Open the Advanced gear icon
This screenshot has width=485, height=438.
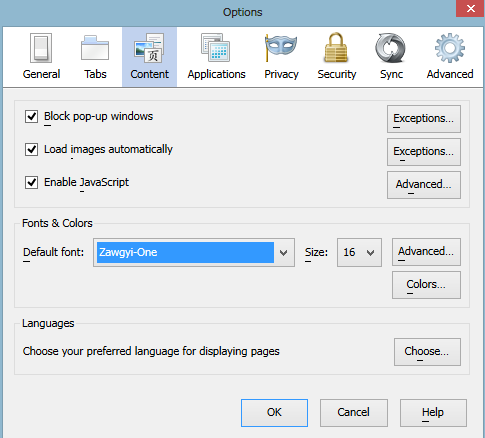(x=450, y=48)
